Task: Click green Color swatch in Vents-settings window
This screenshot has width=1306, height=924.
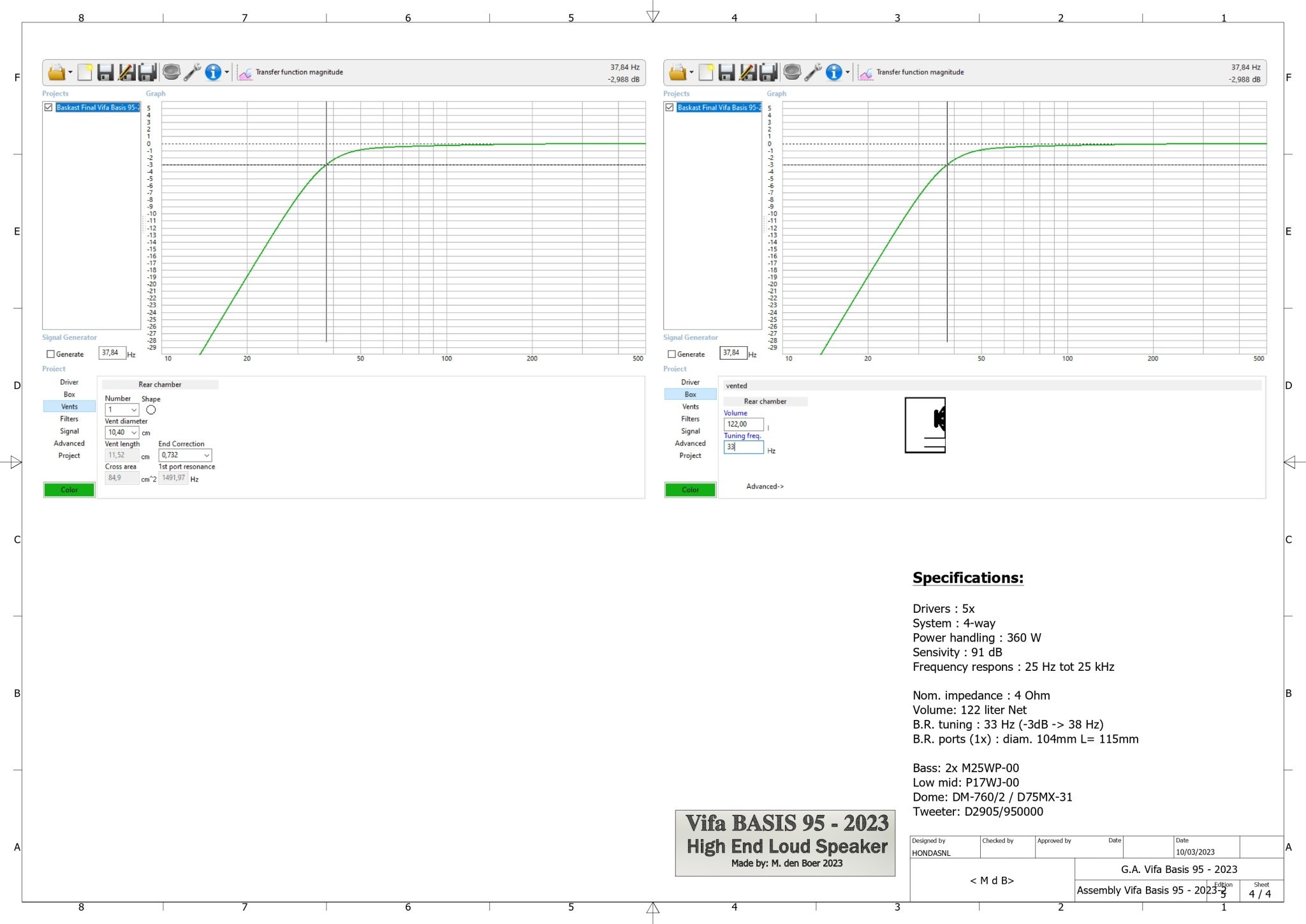Action: click(70, 490)
